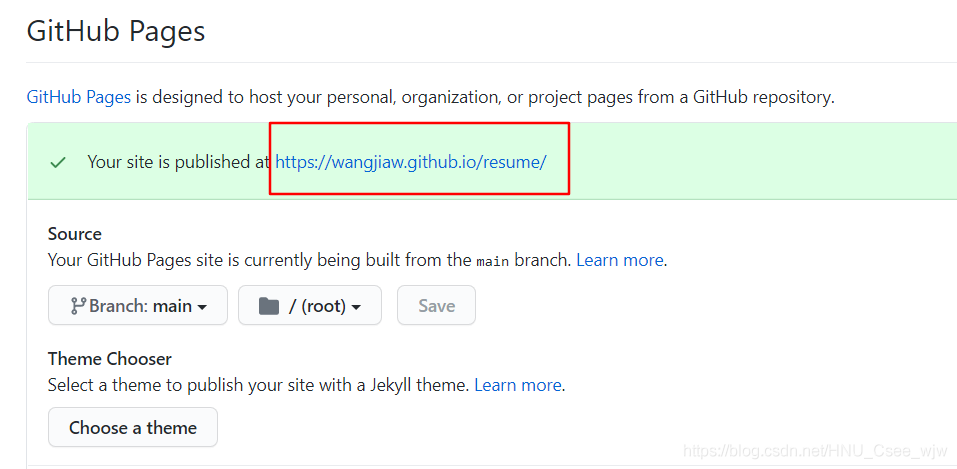Click the Choose a theme button
The width and height of the screenshot is (957, 469).
click(133, 427)
